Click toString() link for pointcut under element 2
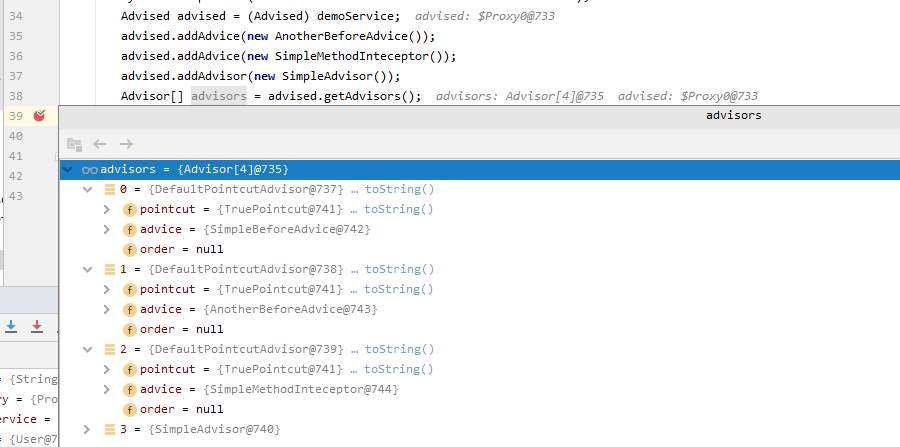This screenshot has height=447, width=900. coord(399,369)
